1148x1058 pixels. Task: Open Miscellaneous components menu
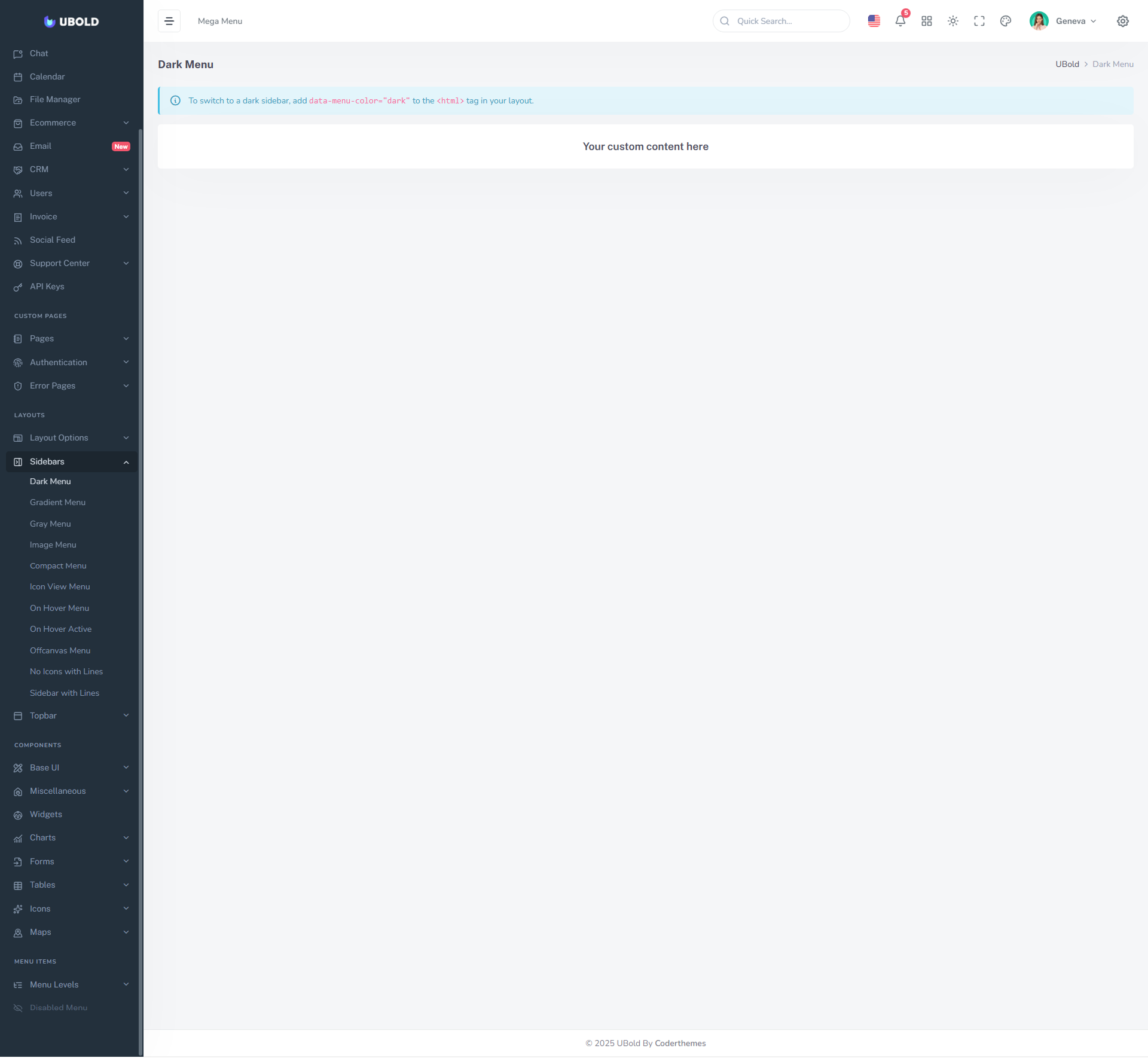click(72, 791)
